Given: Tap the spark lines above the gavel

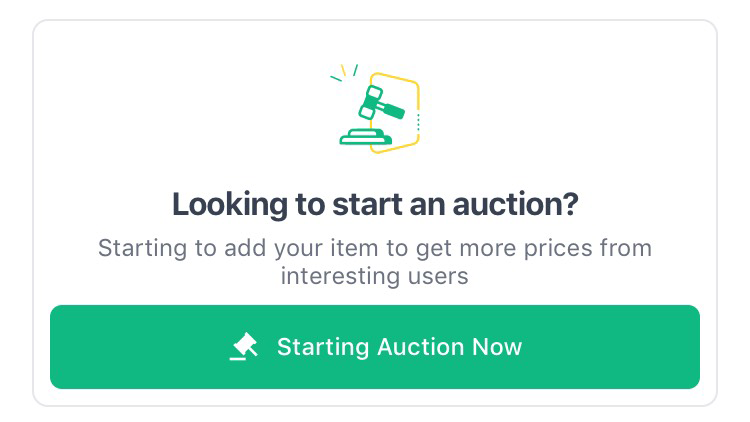Looking at the screenshot, I should [344, 72].
